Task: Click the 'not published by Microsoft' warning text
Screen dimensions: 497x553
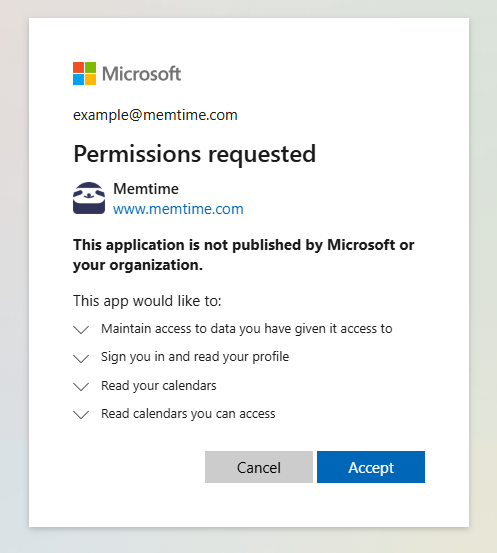Action: [x=243, y=255]
